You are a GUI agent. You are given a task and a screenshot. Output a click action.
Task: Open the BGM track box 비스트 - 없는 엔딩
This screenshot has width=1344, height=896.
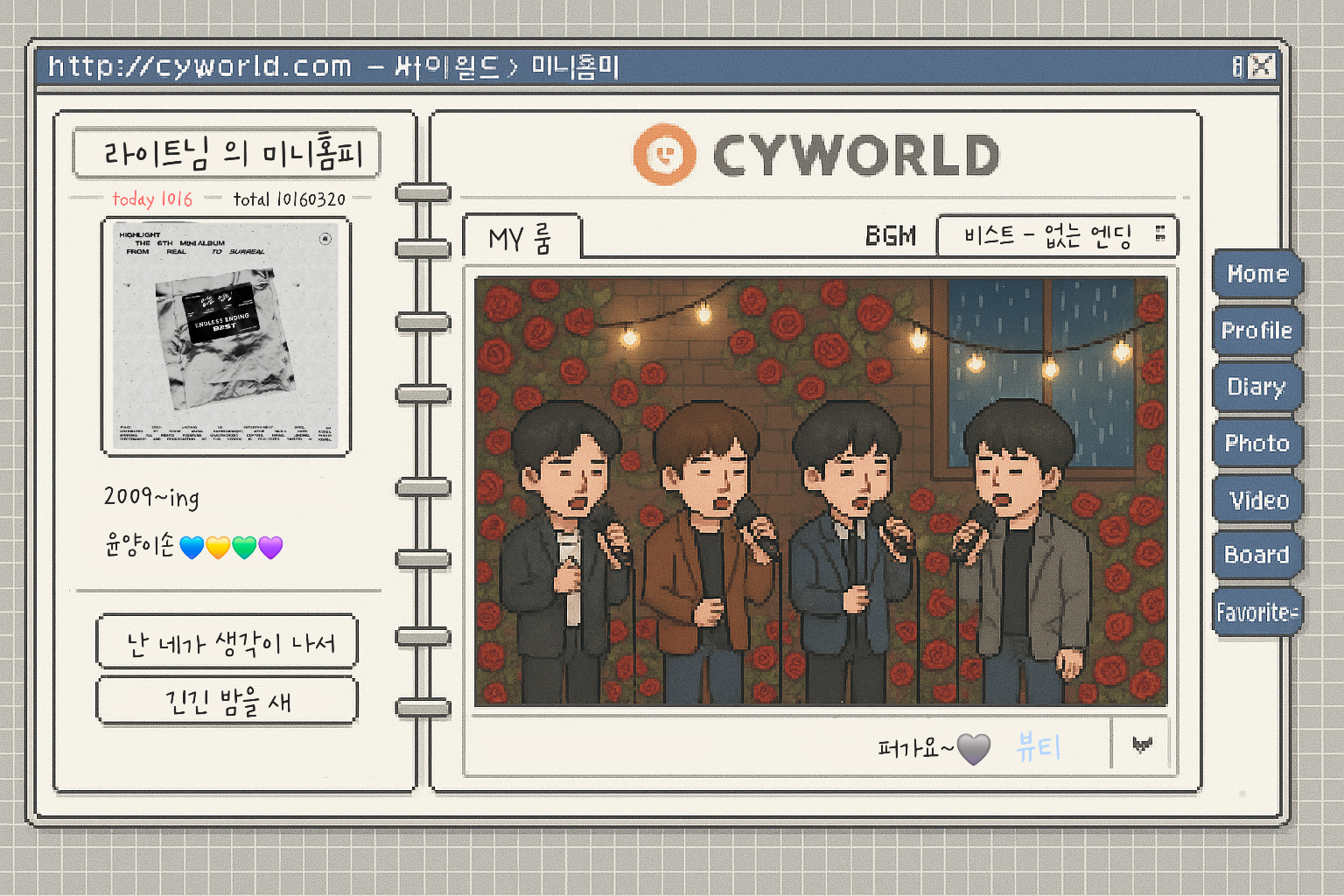1057,235
